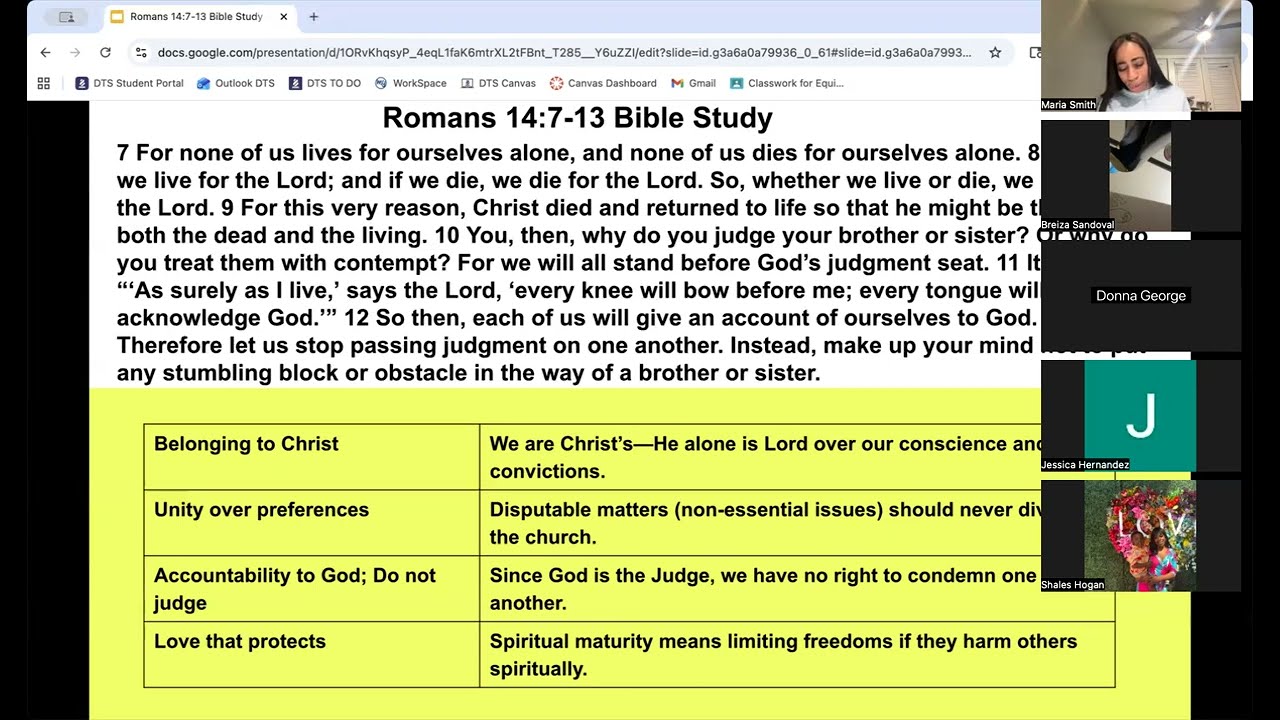The image size is (1280, 720).
Task: Go forward one page in Chrome
Action: [x=75, y=52]
